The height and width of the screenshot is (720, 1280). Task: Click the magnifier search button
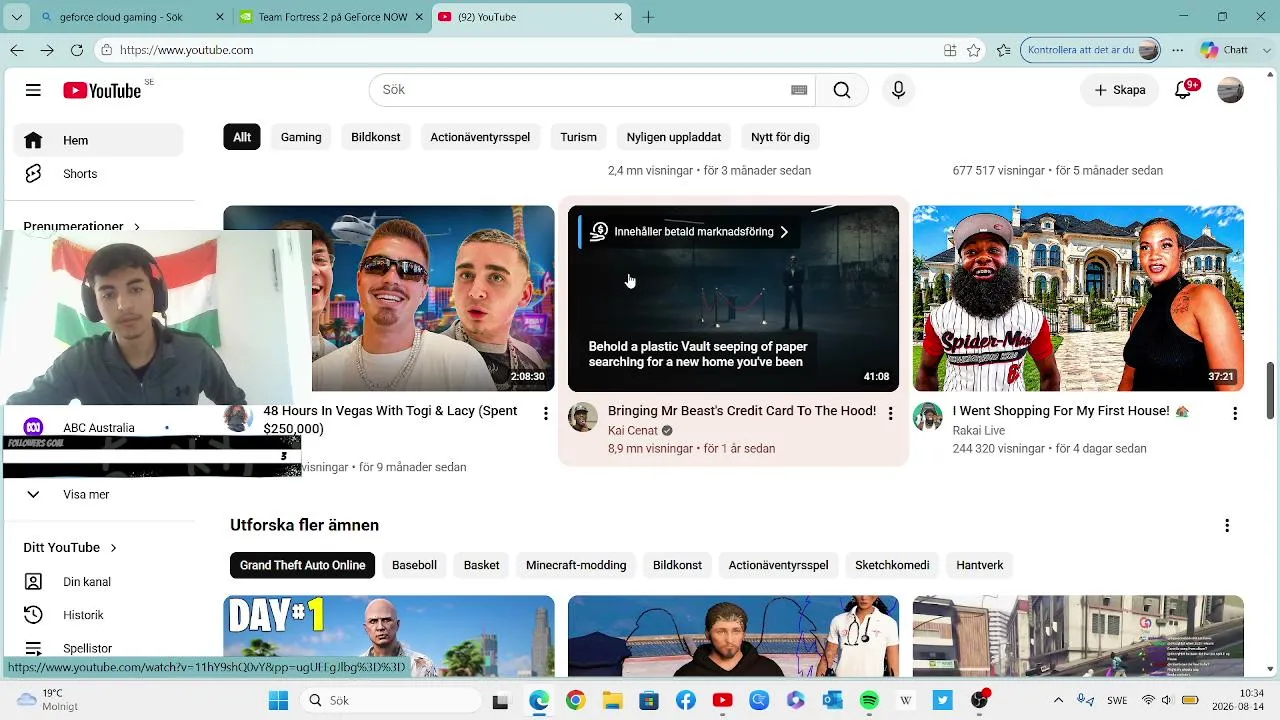(842, 90)
